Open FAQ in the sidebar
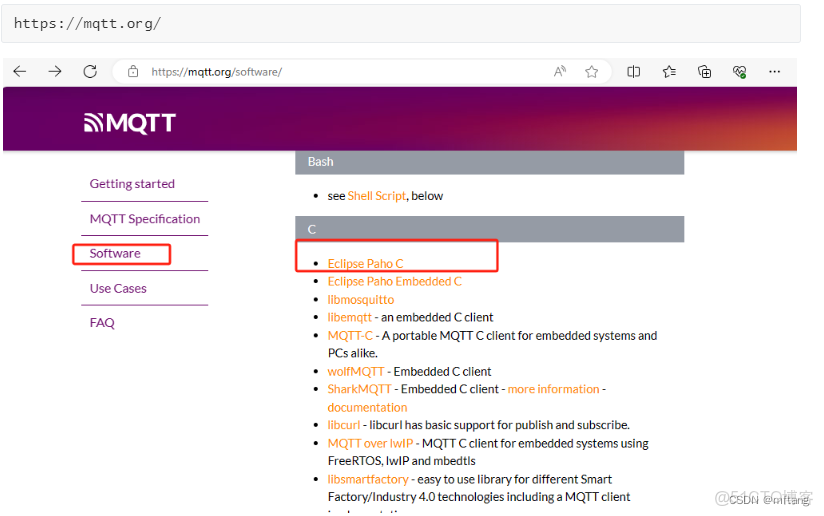824x516 pixels. coord(102,323)
